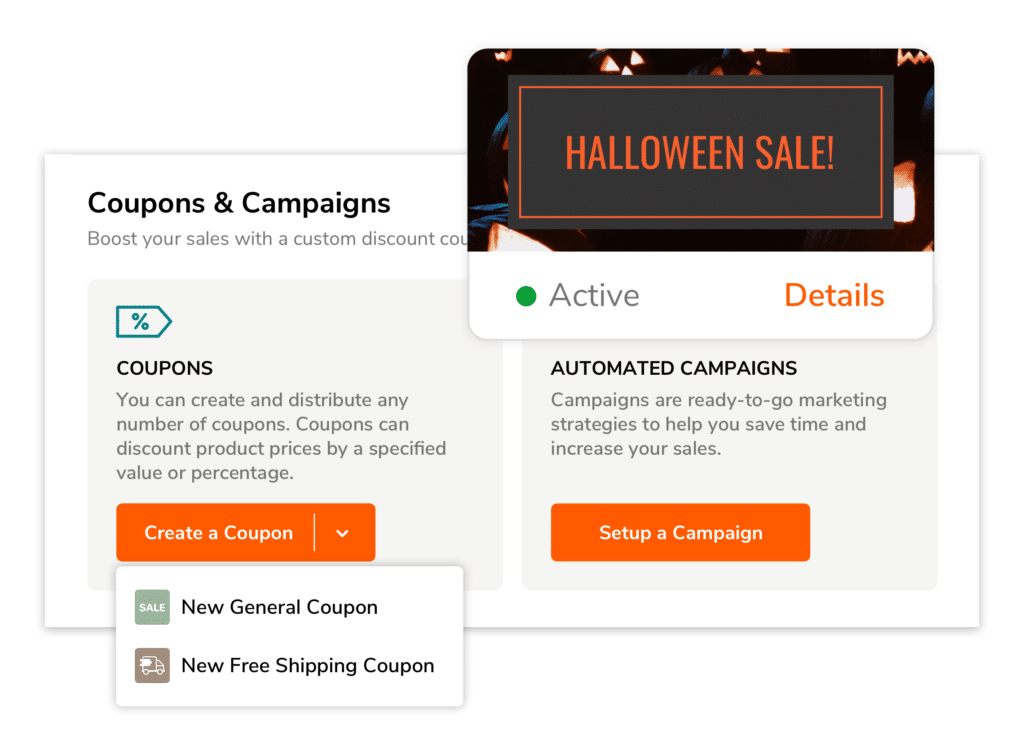Click the delivery truck icon in the dropdown
The width and height of the screenshot is (1024, 754).
[152, 665]
